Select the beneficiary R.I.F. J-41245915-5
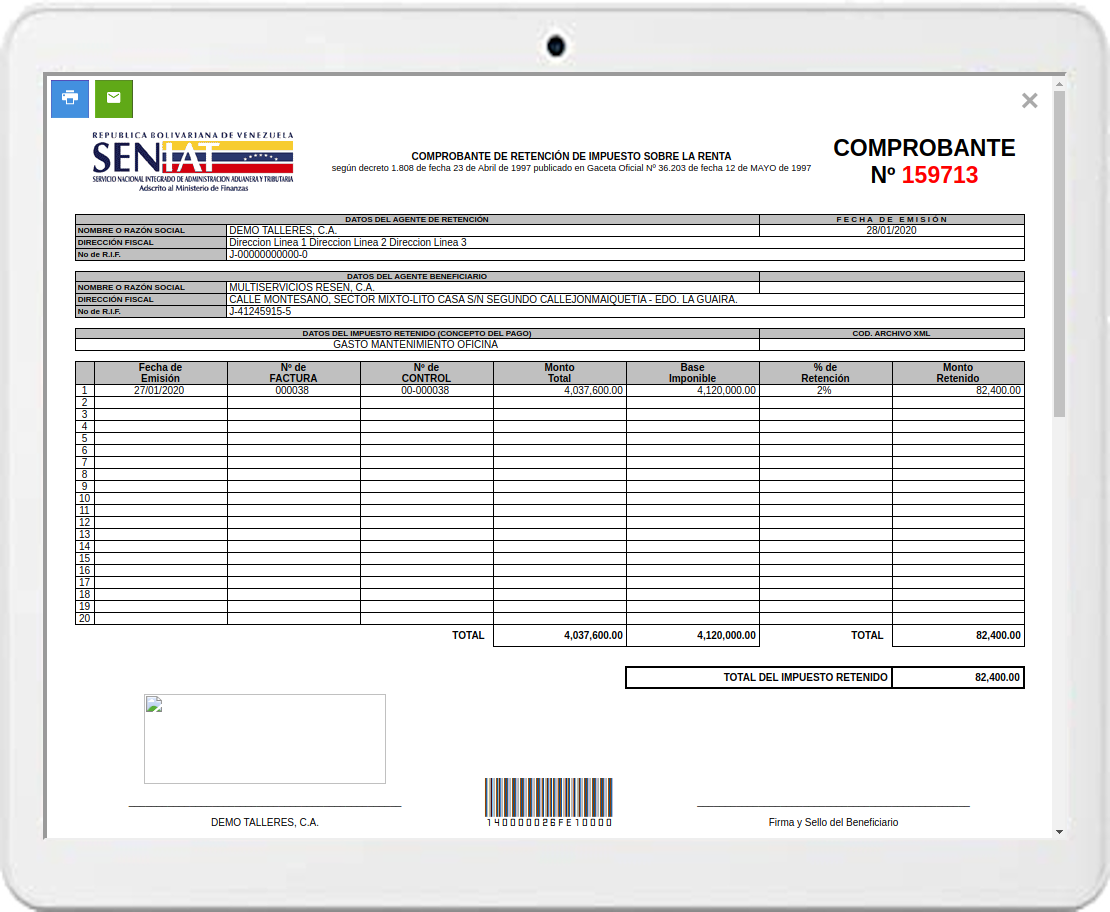1110x912 pixels. pyautogui.click(x=260, y=312)
